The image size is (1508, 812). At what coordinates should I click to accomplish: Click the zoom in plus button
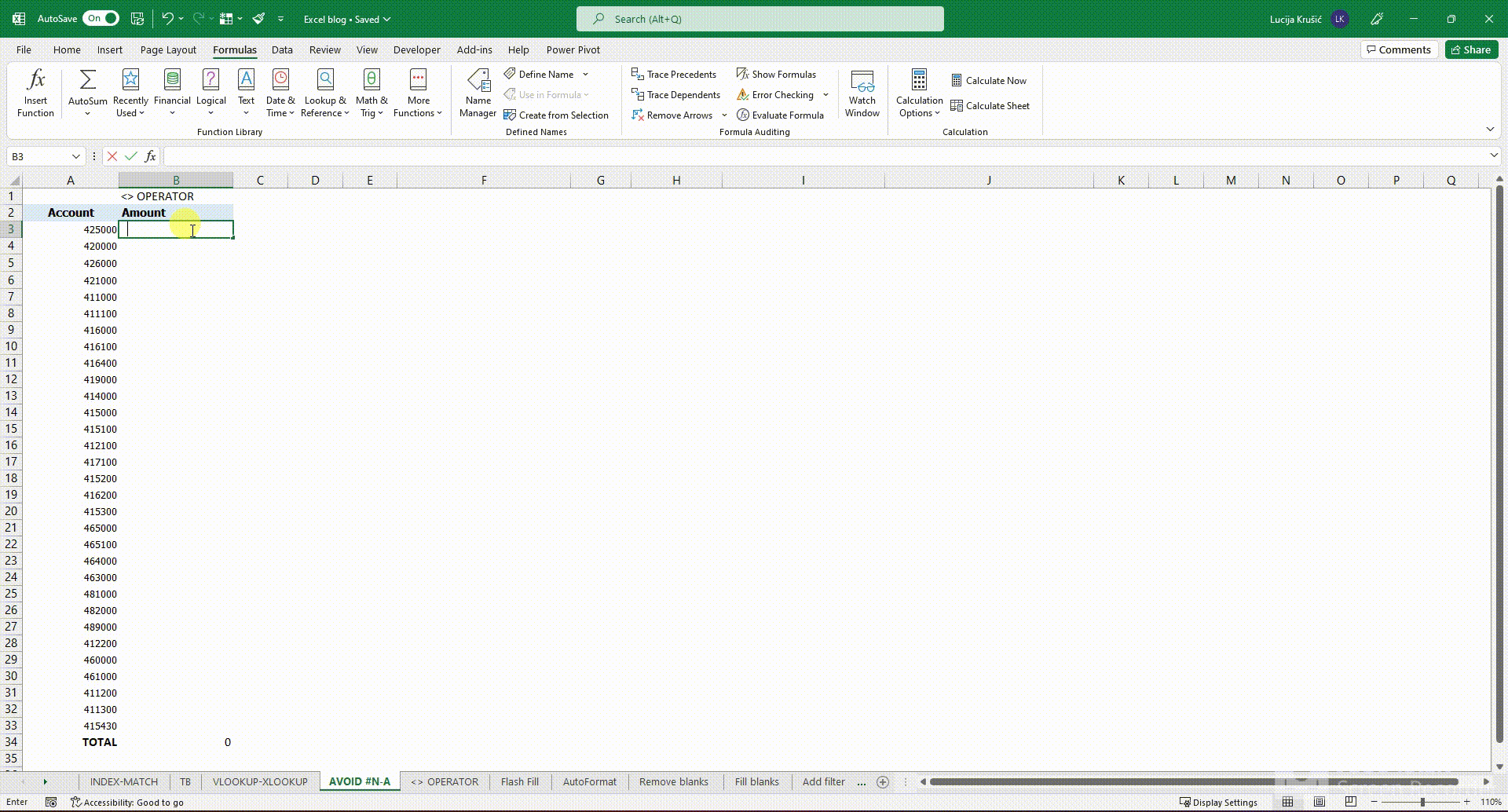click(x=1466, y=802)
